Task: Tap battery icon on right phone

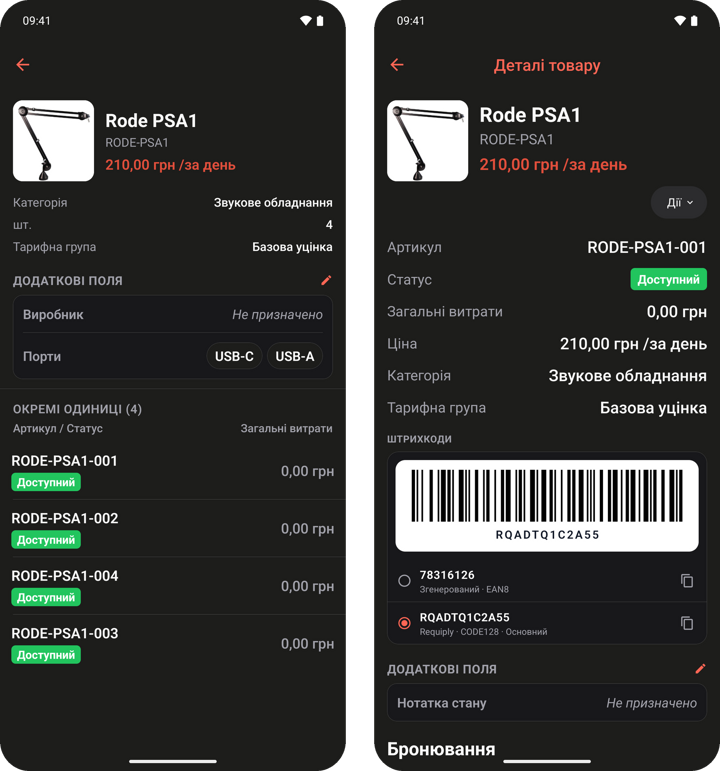Action: coord(694,21)
